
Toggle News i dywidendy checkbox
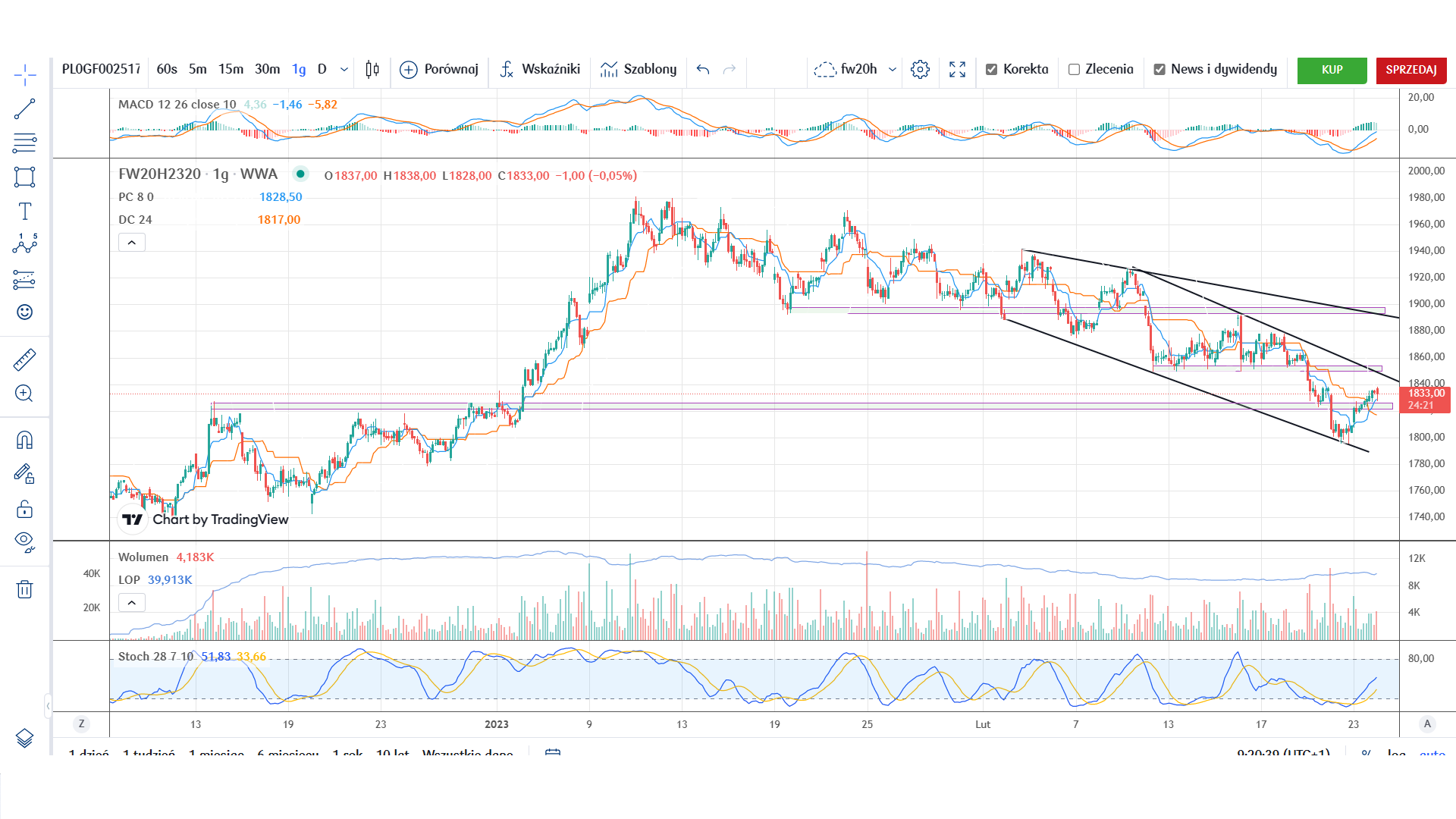click(x=1159, y=70)
